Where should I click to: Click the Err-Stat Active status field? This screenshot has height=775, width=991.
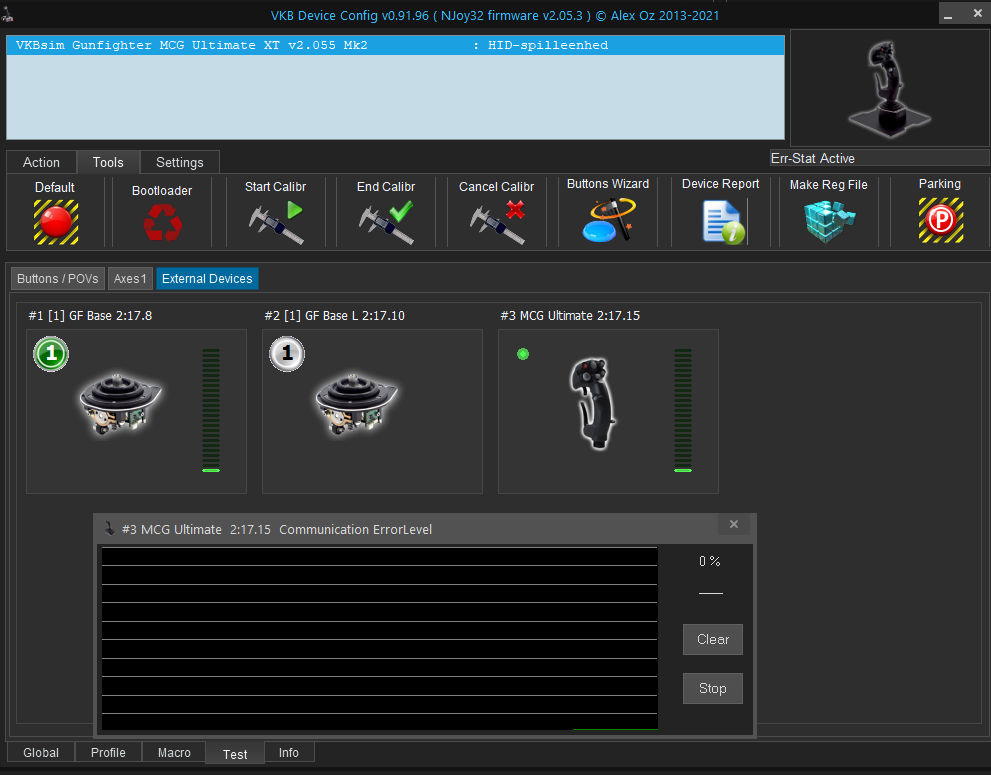click(879, 158)
